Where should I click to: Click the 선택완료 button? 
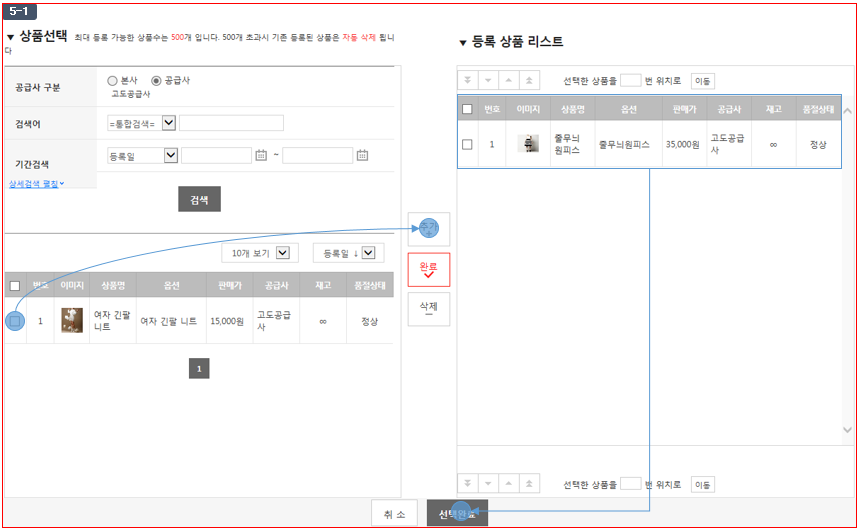pos(457,513)
